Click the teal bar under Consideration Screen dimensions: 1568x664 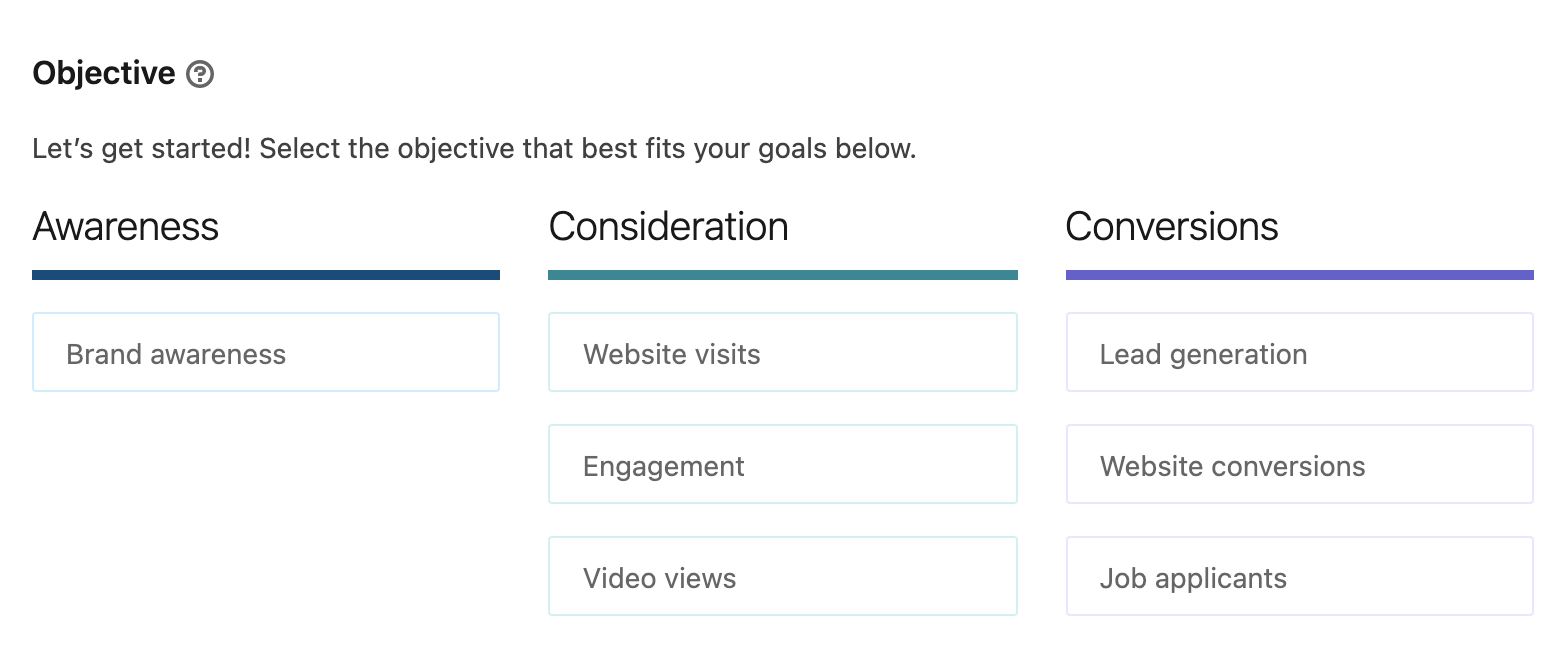click(782, 275)
